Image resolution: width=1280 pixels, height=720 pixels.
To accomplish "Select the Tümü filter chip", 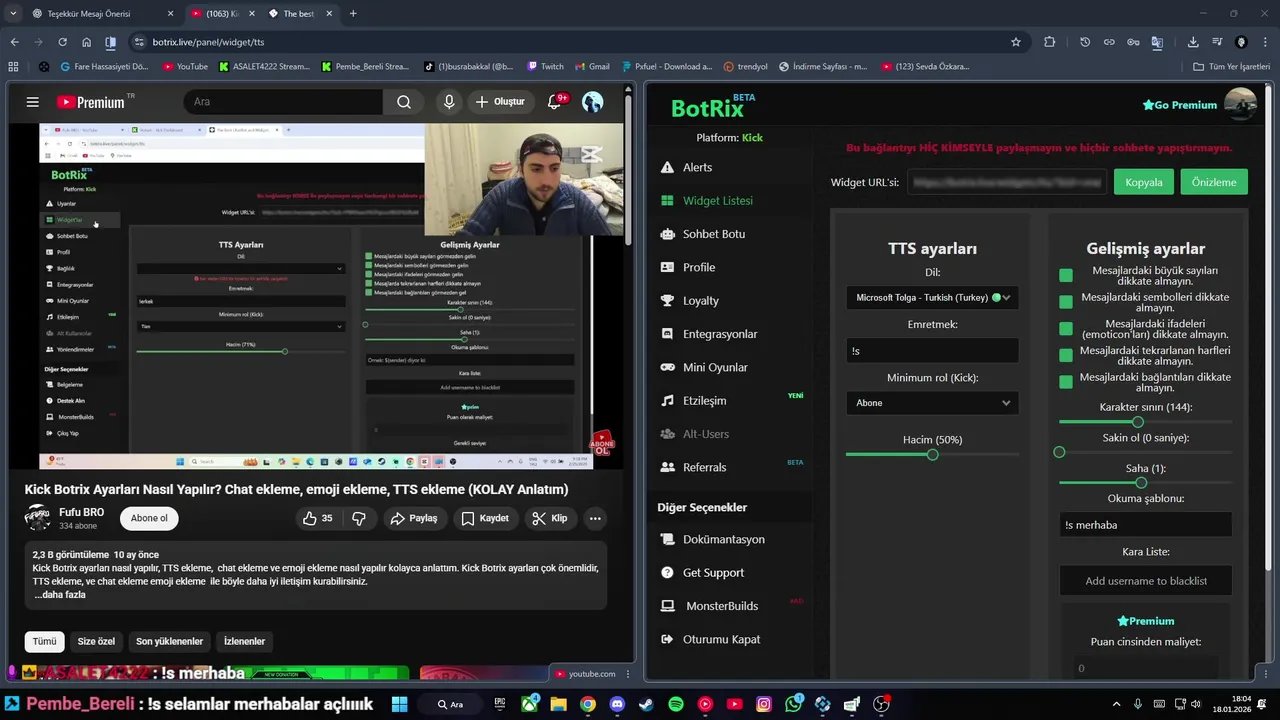I will click(x=44, y=641).
